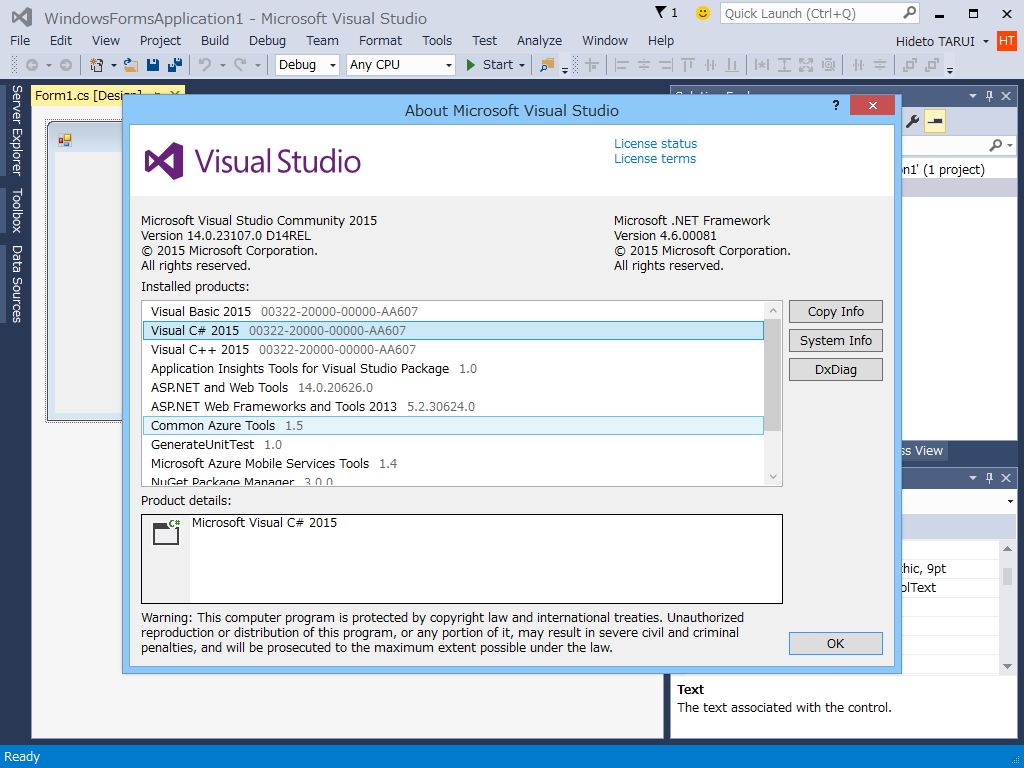Open the Redo history dropdown arrow
This screenshot has width=1024, height=768.
coord(257,65)
